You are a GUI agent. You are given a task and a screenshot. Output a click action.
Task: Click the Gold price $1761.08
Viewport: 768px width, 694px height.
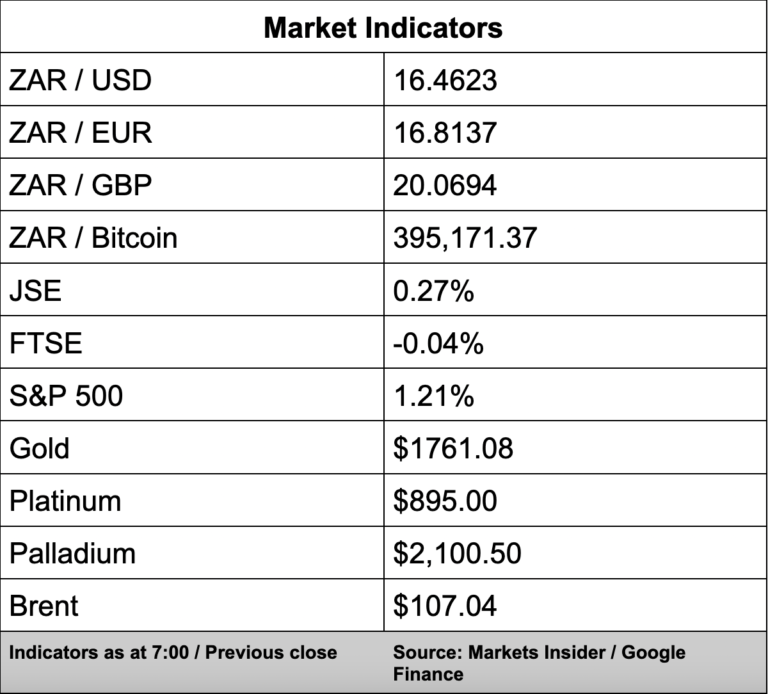click(x=453, y=448)
